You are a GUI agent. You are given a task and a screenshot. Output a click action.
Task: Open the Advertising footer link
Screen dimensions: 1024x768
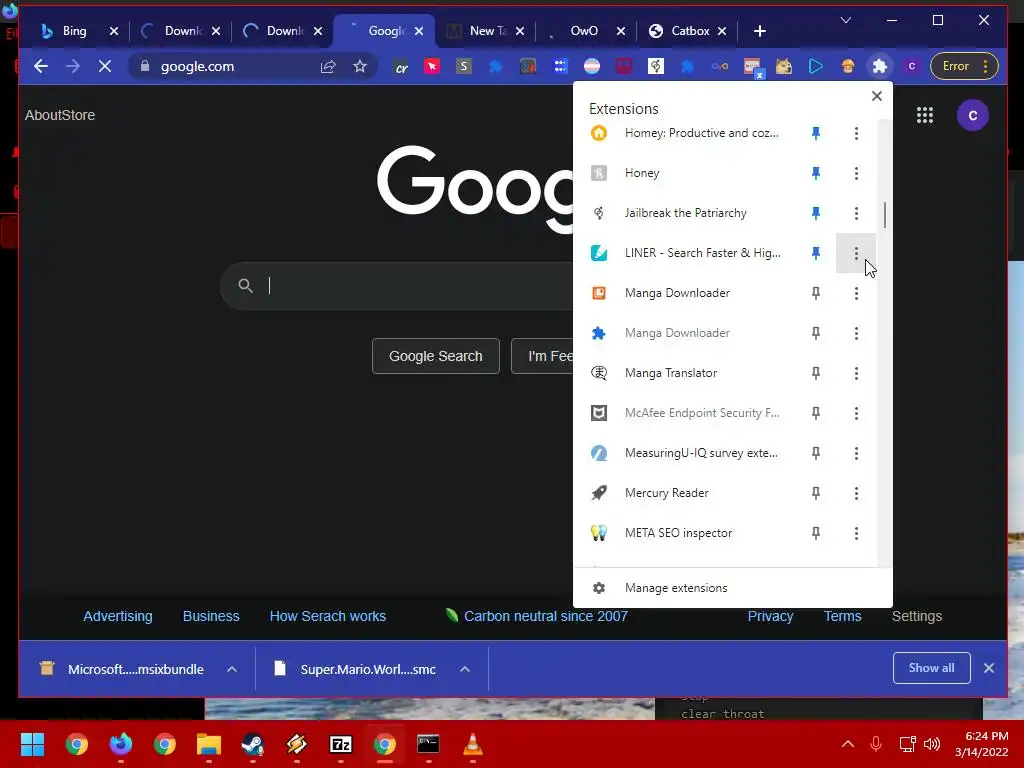(x=118, y=616)
